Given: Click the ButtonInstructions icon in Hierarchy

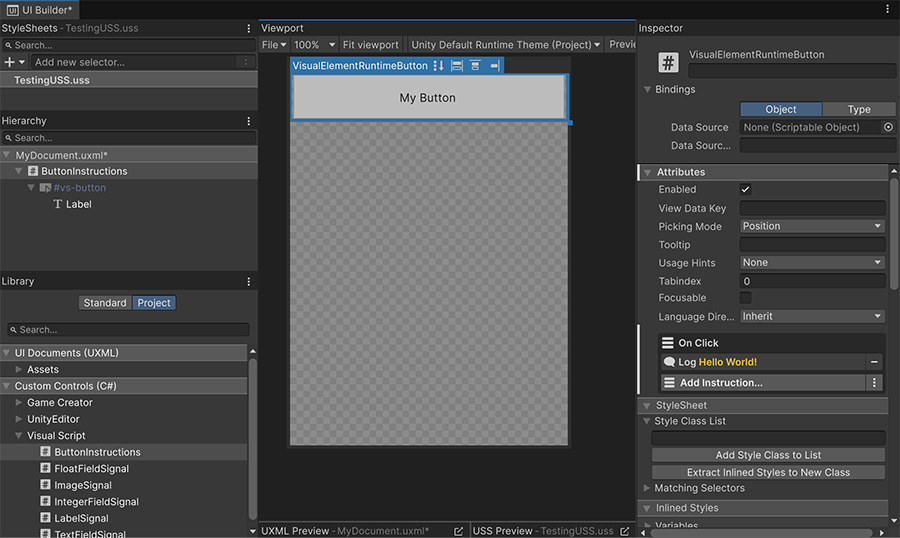Looking at the screenshot, I should click(33, 171).
